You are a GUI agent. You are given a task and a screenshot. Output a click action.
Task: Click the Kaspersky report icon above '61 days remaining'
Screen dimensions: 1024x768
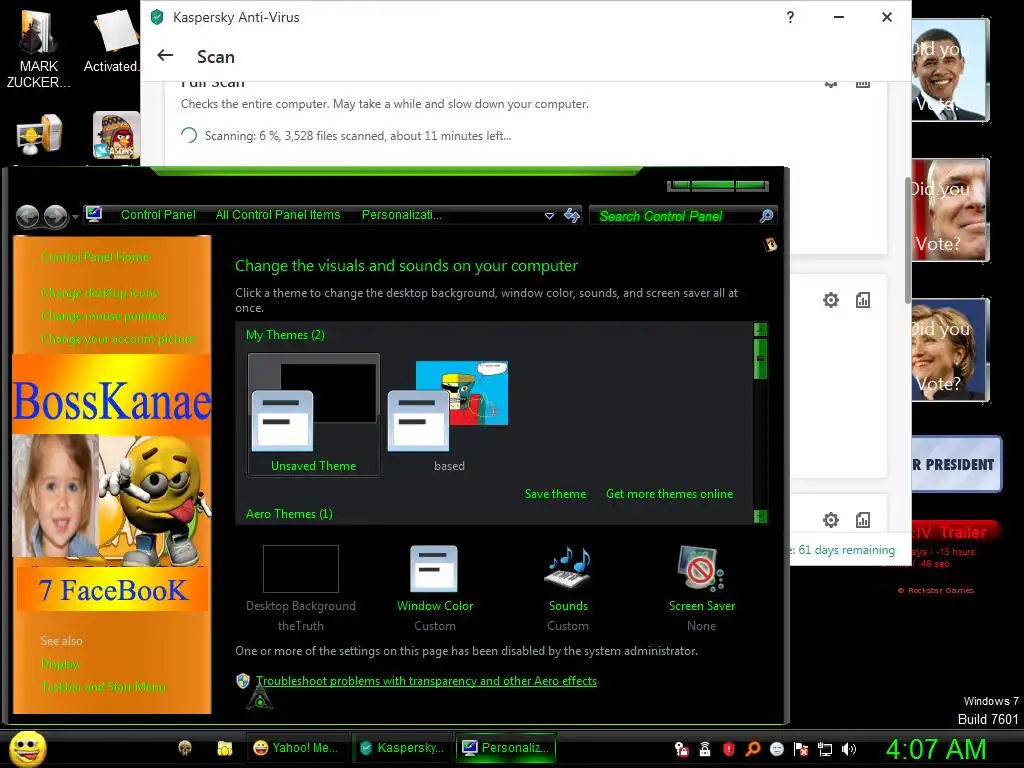pos(863,520)
